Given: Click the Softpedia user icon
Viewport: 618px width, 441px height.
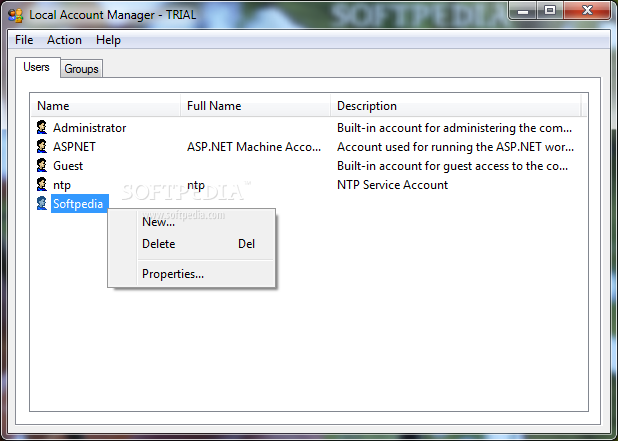Looking at the screenshot, I should coord(42,203).
